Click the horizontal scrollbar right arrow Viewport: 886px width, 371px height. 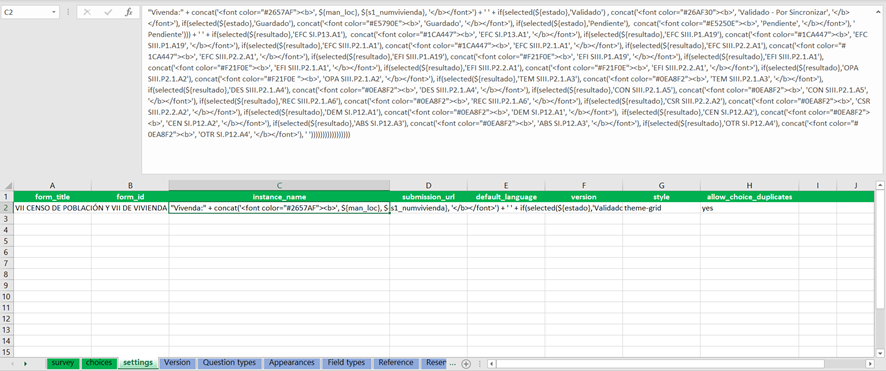pos(869,364)
